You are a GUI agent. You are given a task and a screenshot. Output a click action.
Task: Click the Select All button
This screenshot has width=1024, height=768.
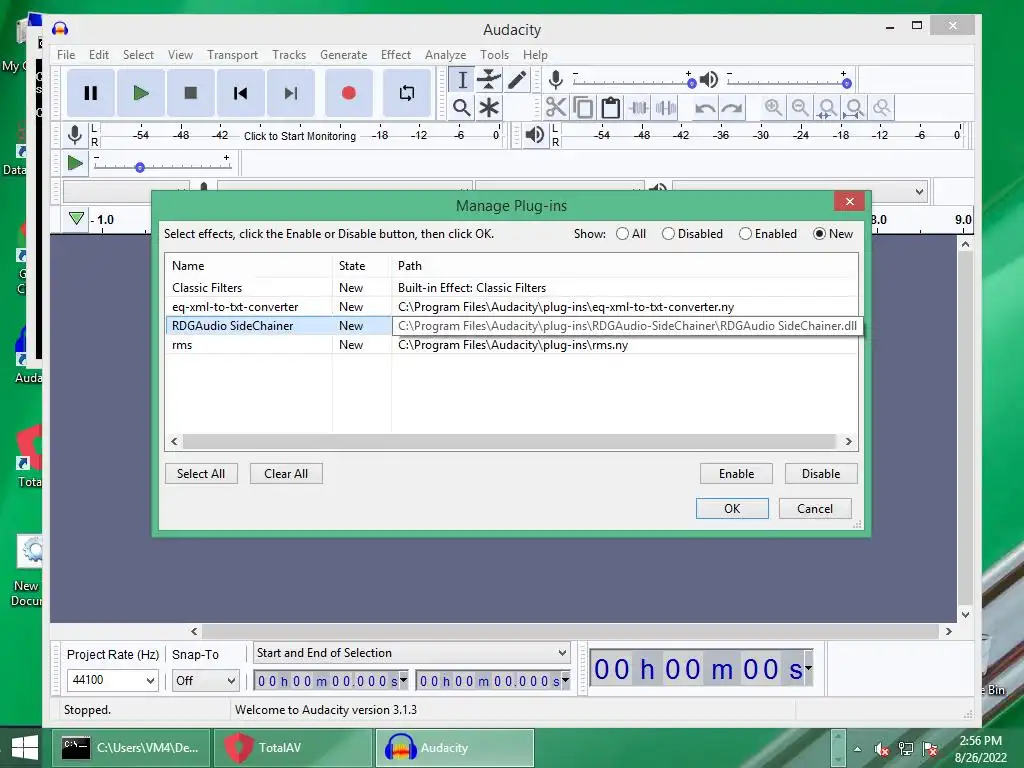[x=201, y=473]
